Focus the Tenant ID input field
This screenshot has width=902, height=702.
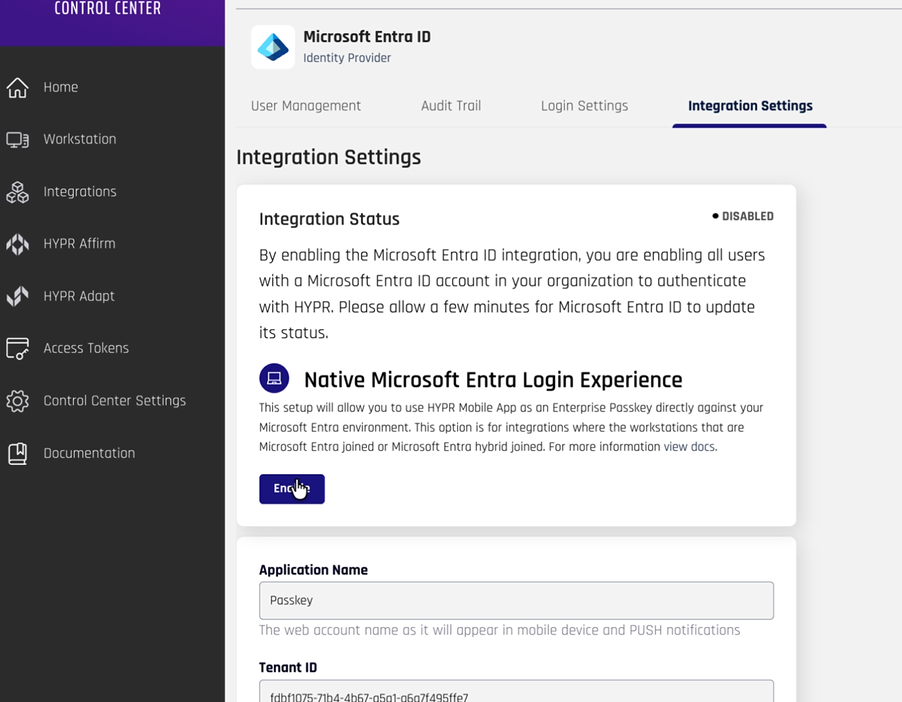click(x=516, y=693)
